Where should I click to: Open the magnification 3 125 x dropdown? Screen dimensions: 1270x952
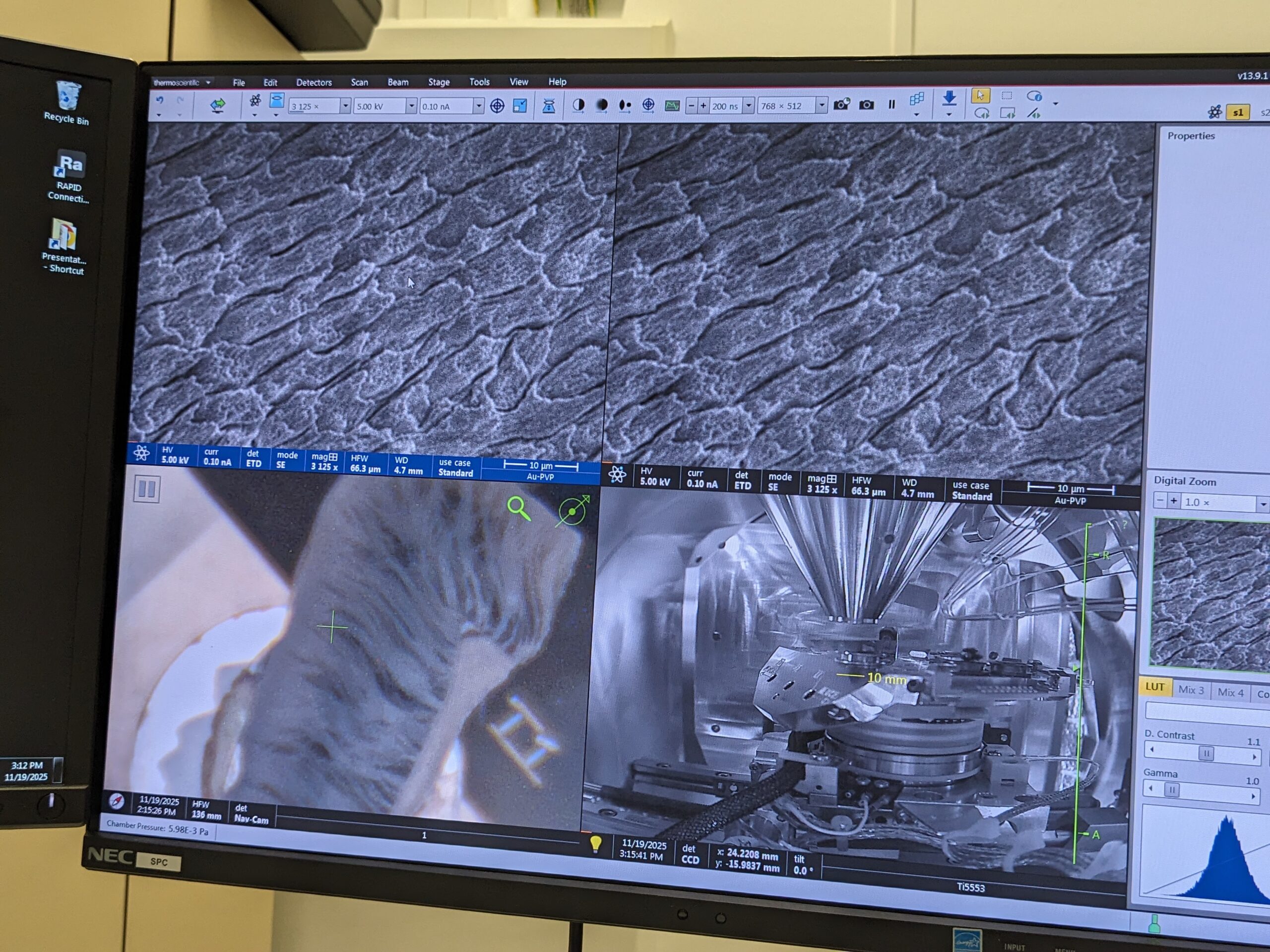(345, 106)
